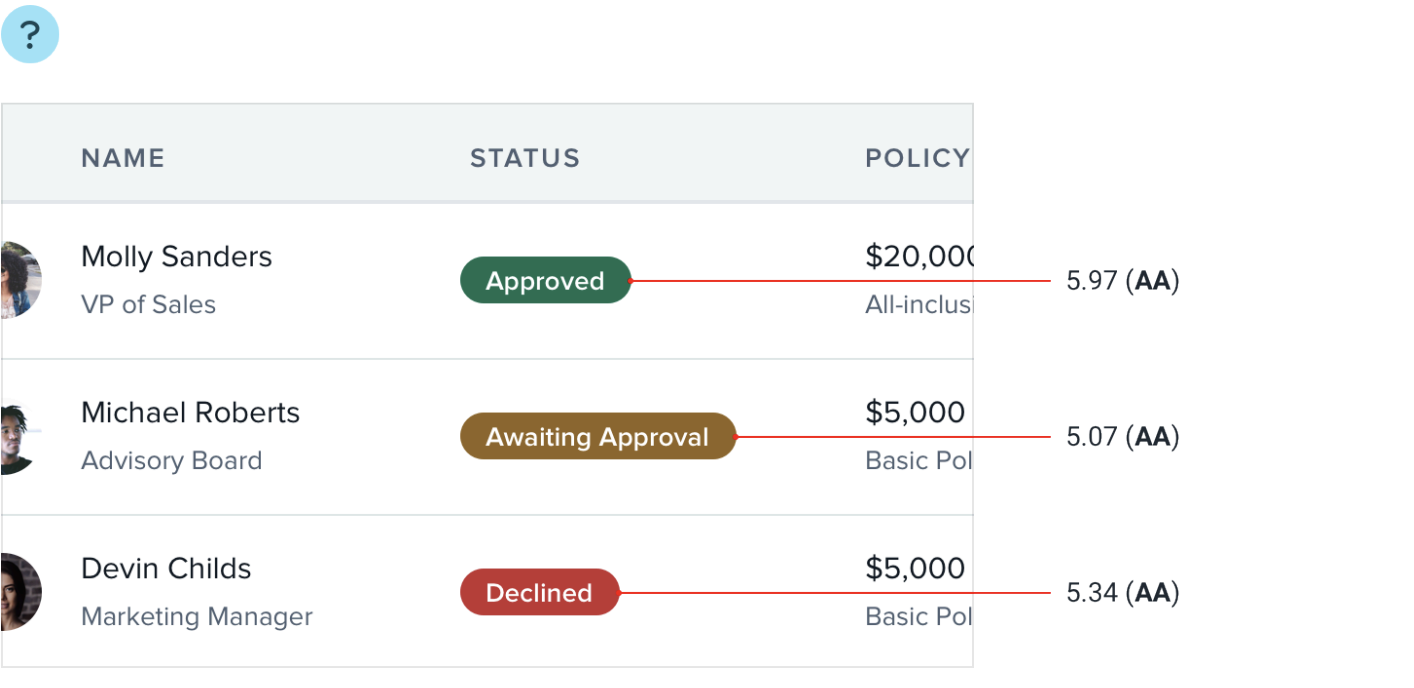This screenshot has width=1414, height=688.
Task: Sort by the POLICY column header
Action: pos(917,158)
